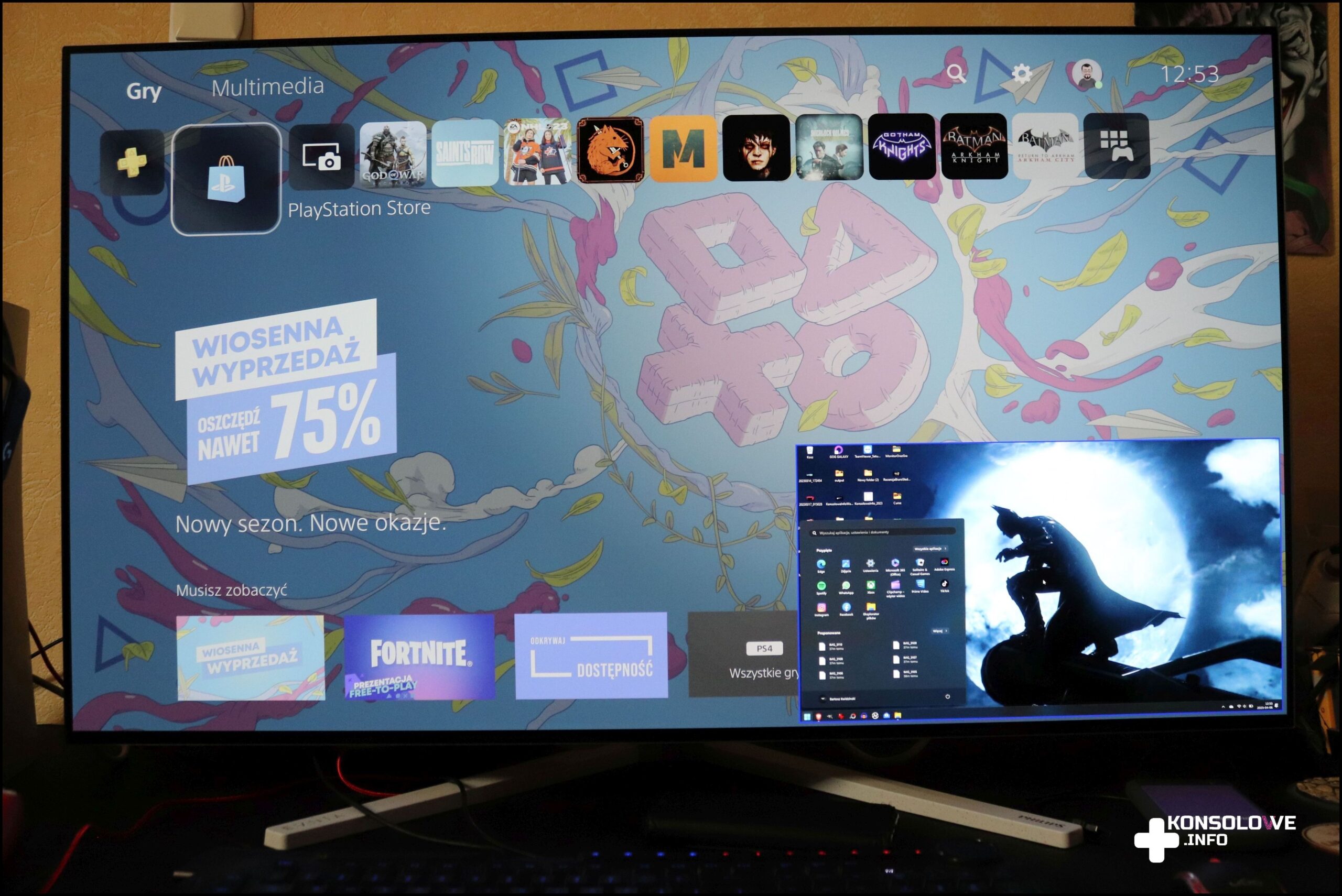
Task: Launch God of War Ragnarök tile
Action: (393, 154)
